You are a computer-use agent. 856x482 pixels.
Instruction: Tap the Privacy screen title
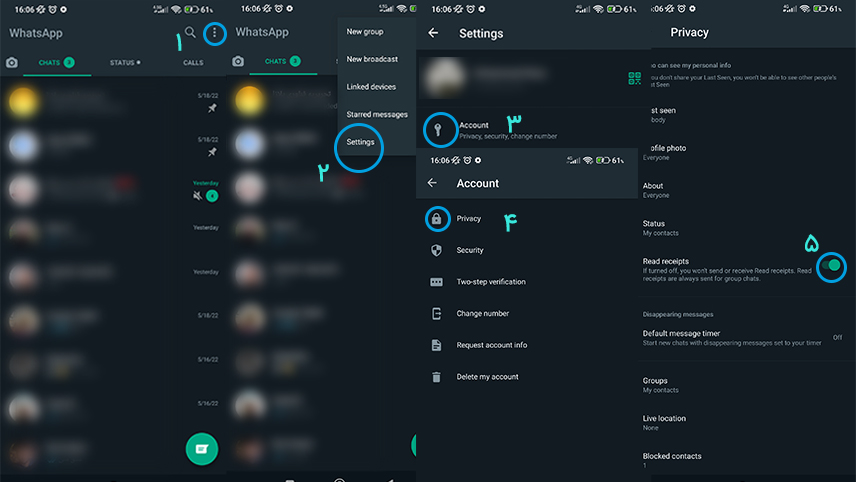tap(689, 33)
